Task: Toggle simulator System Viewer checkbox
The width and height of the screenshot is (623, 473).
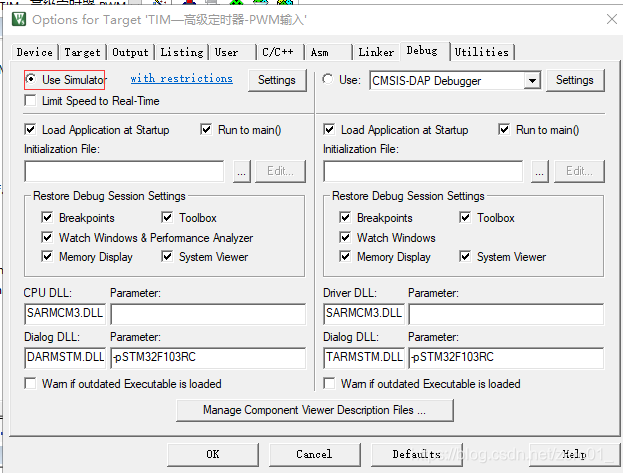Action: tap(167, 256)
